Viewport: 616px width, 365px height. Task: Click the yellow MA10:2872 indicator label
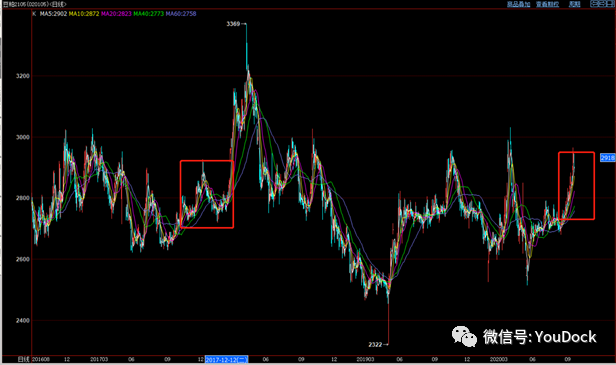pyautogui.click(x=84, y=14)
